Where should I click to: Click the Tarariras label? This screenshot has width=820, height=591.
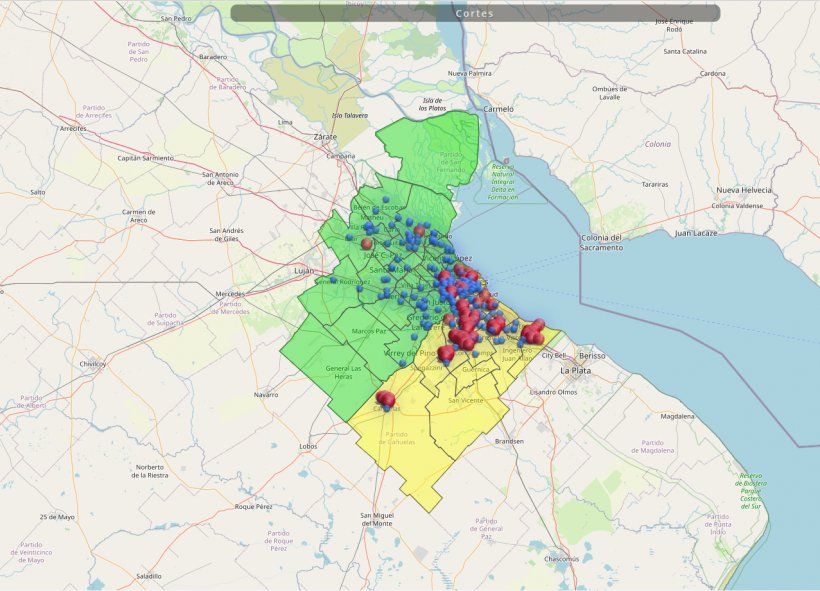pyautogui.click(x=655, y=184)
